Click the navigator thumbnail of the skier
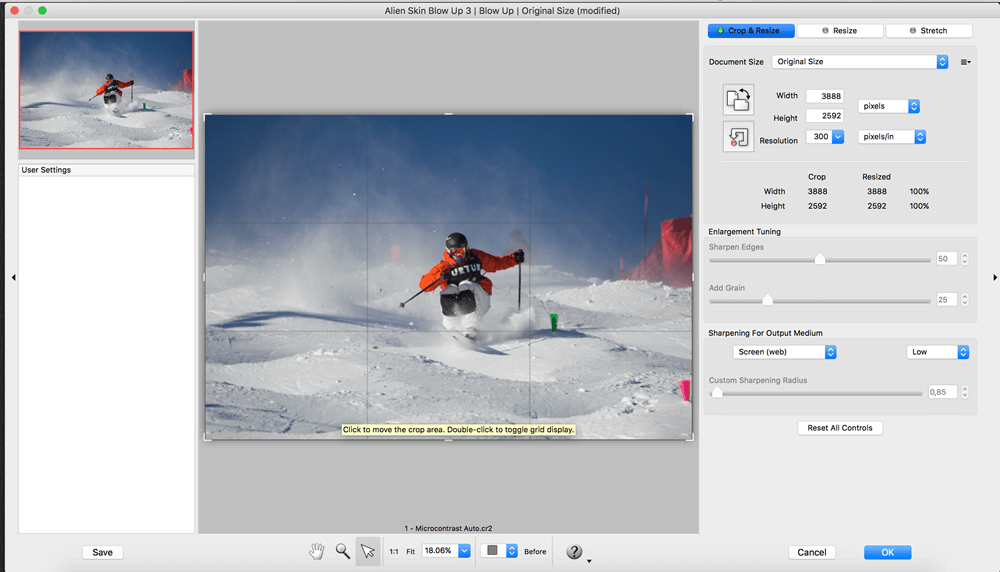 click(107, 90)
